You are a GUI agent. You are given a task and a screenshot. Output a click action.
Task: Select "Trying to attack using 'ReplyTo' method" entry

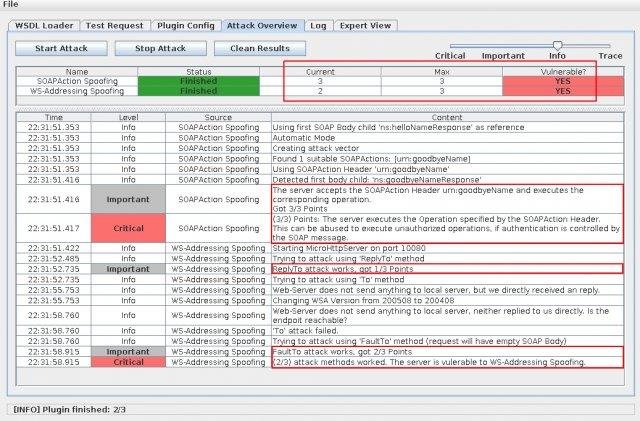[447, 259]
